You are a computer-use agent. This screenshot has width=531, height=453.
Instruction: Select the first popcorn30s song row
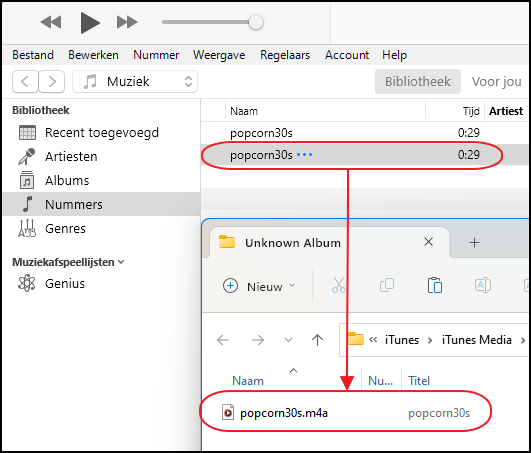364,133
